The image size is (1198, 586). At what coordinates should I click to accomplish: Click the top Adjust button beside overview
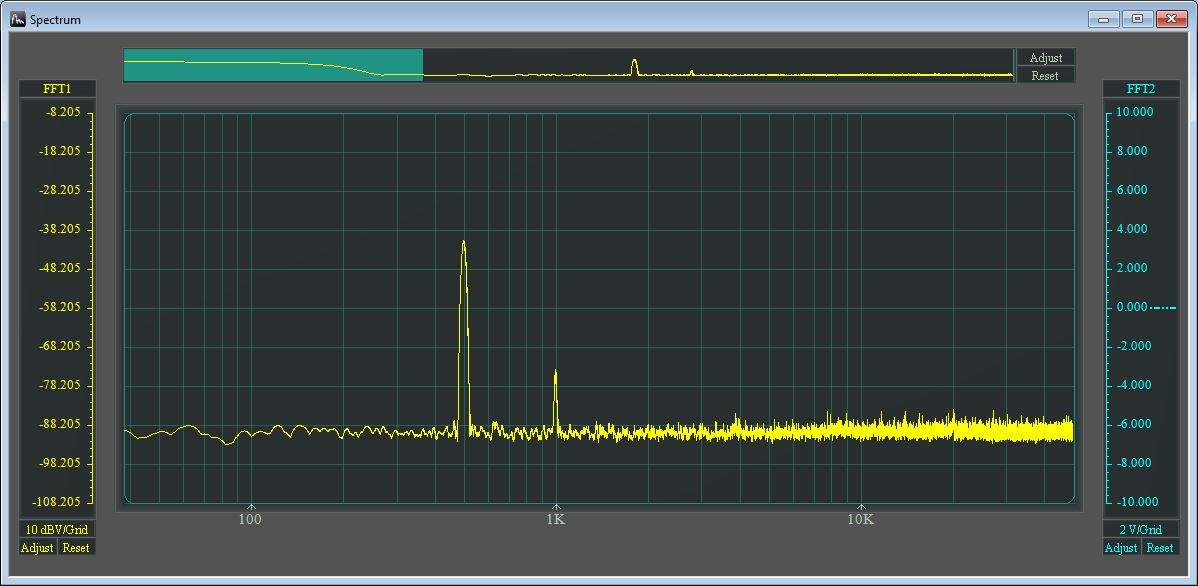point(1045,57)
